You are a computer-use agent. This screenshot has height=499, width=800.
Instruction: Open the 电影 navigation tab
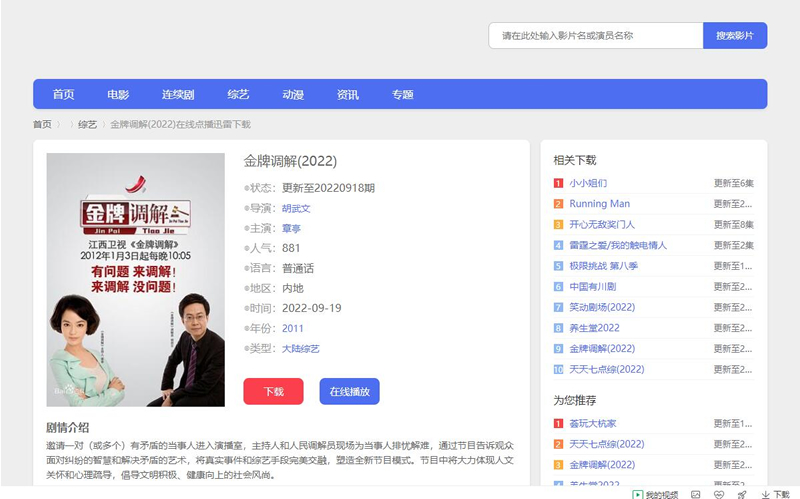click(118, 95)
